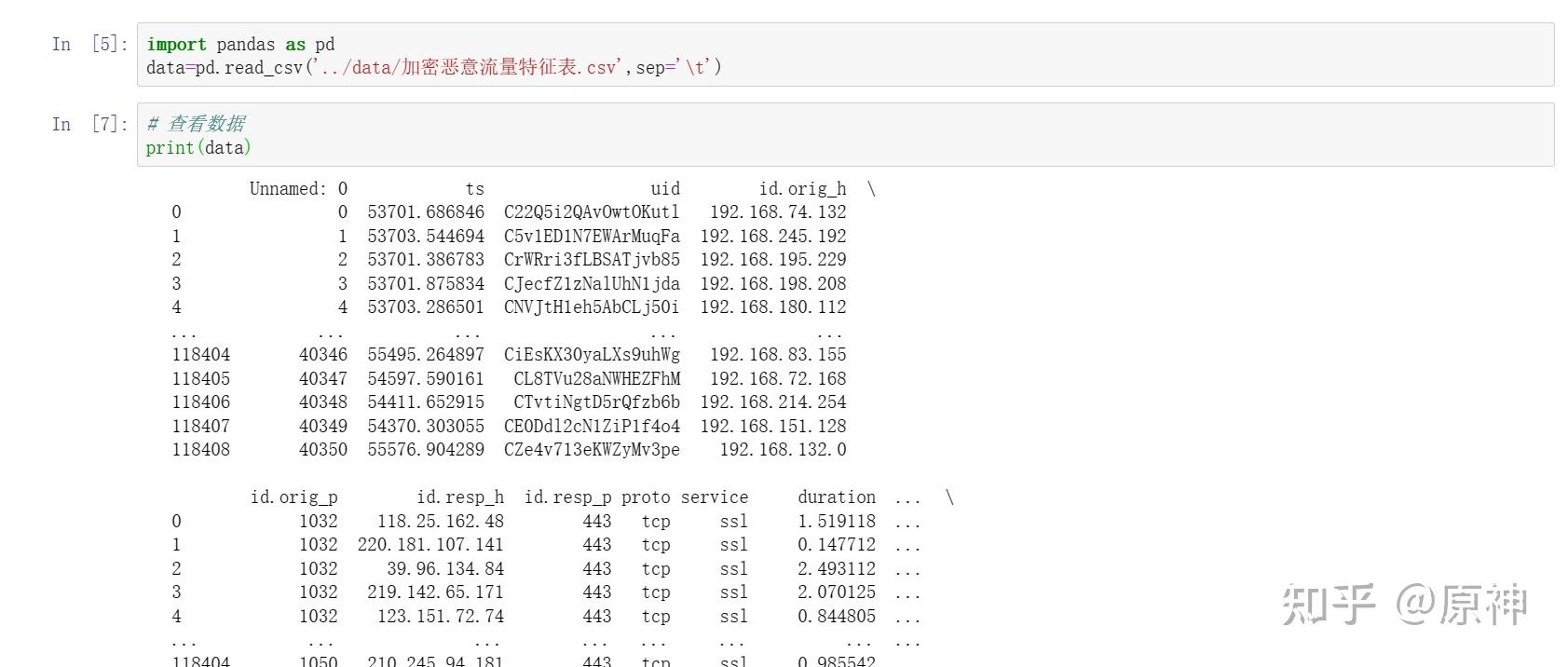Click uid value CJecfZ1zNalUhN1jda
Viewport: 1568px width, 667px height.
click(x=592, y=284)
